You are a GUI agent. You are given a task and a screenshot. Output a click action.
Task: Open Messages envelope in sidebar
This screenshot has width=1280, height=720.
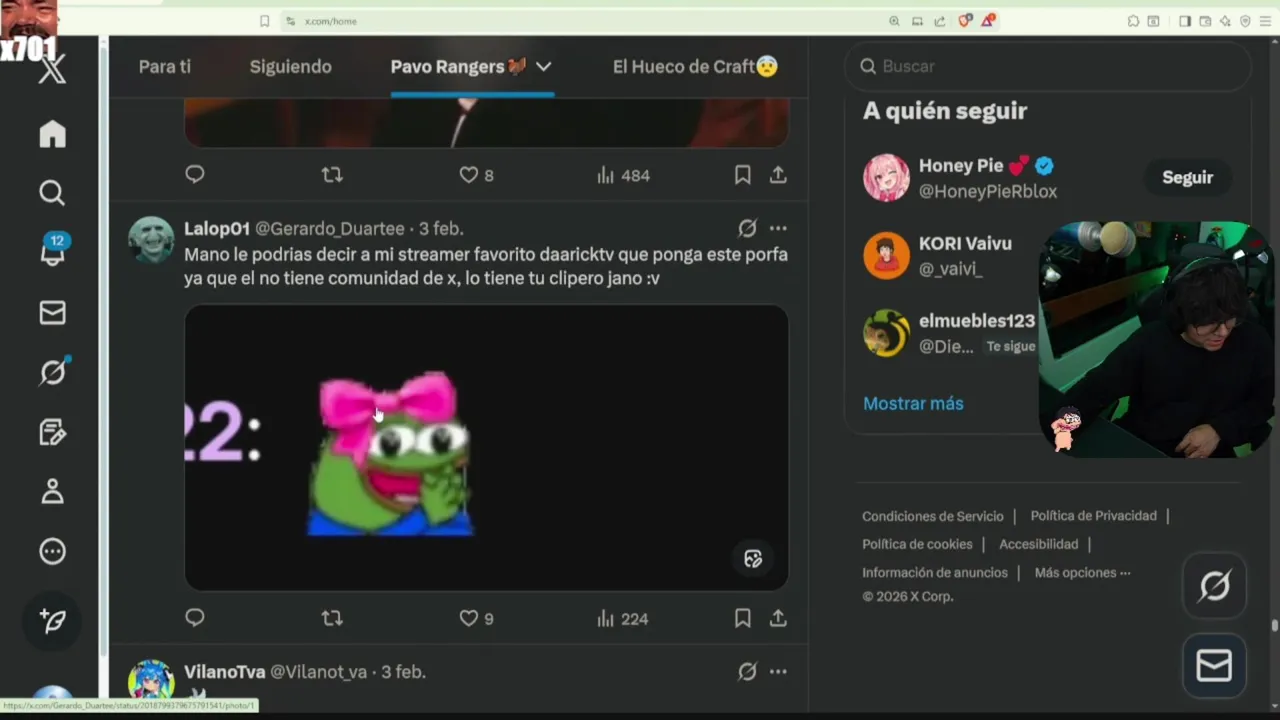tap(52, 313)
